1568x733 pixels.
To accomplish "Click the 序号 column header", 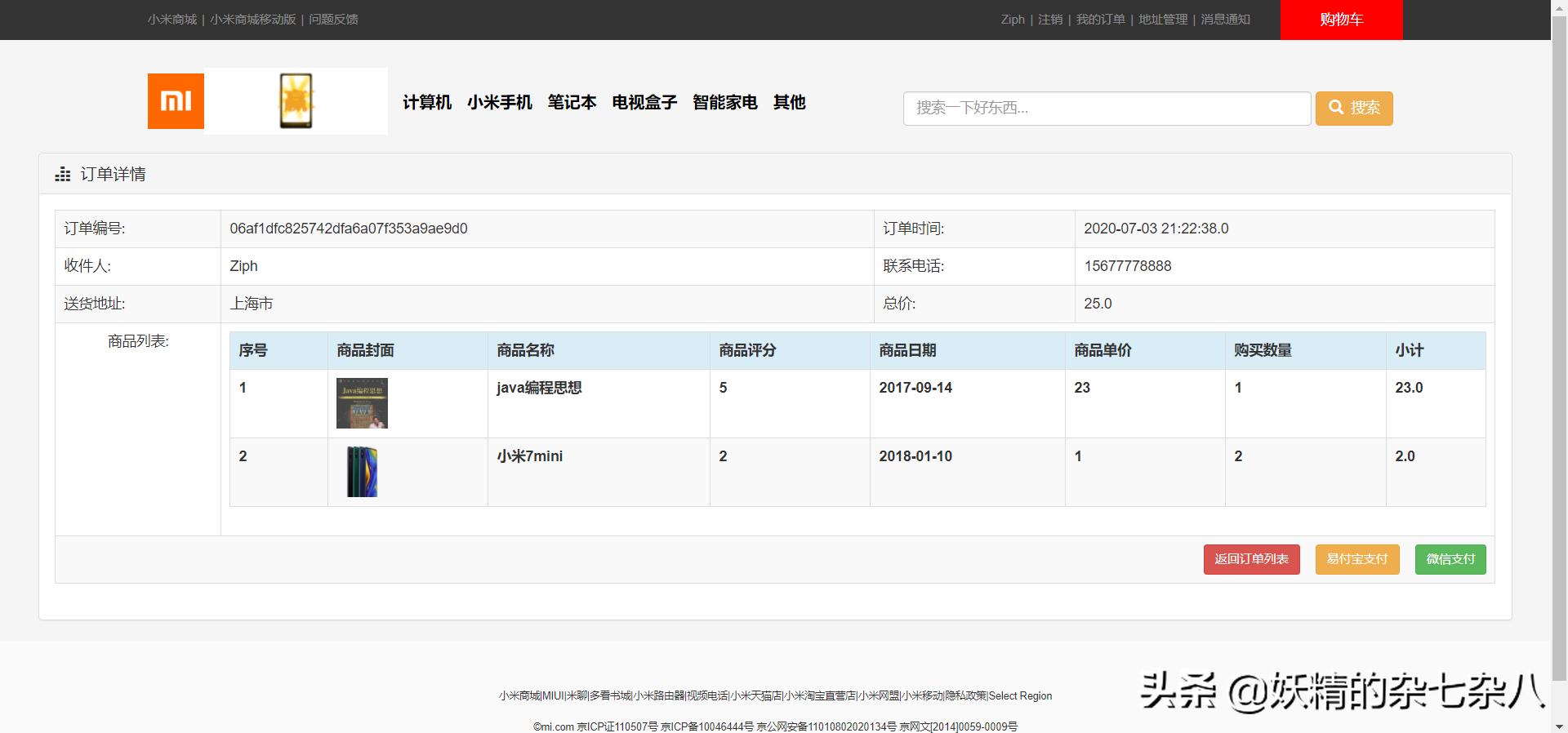I will 252,350.
